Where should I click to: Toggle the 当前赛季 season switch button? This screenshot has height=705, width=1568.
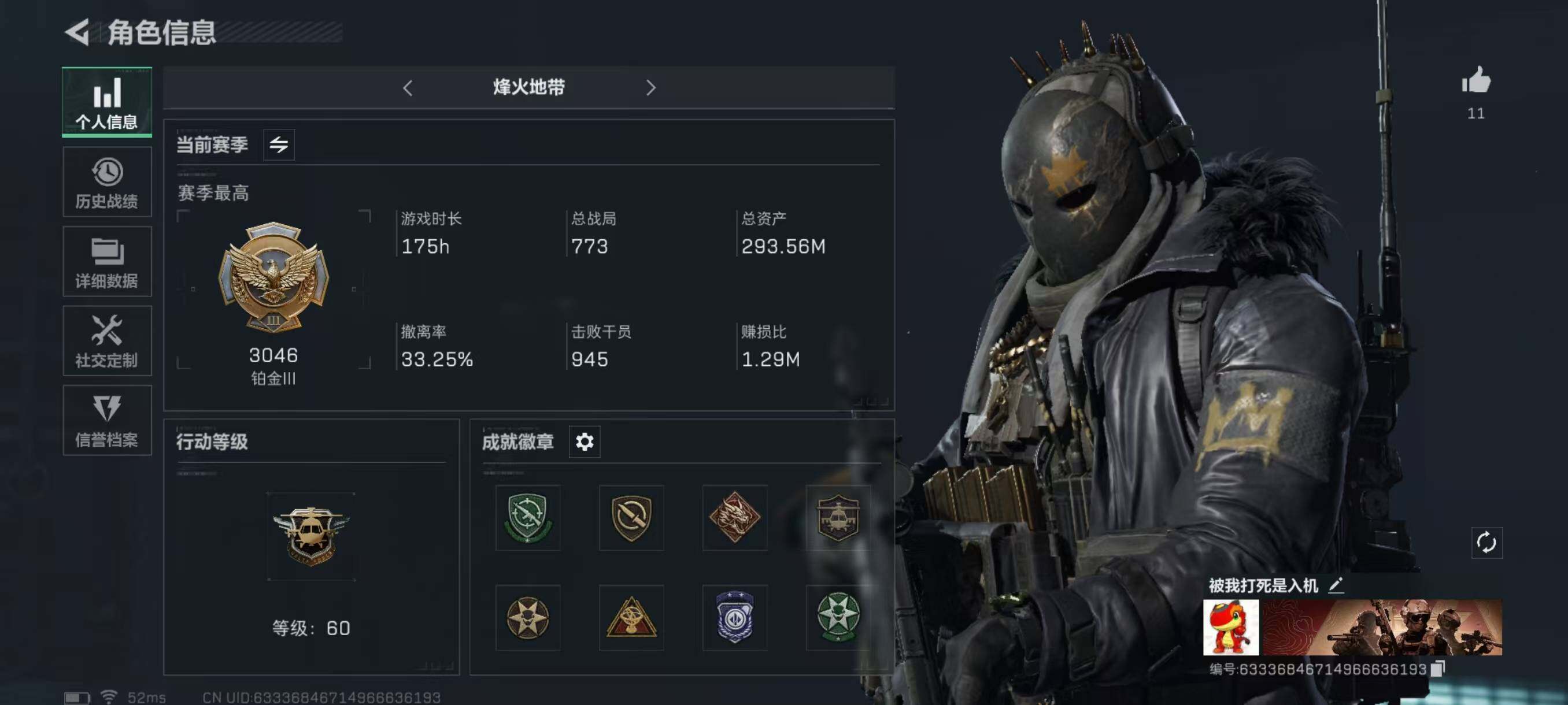click(279, 145)
